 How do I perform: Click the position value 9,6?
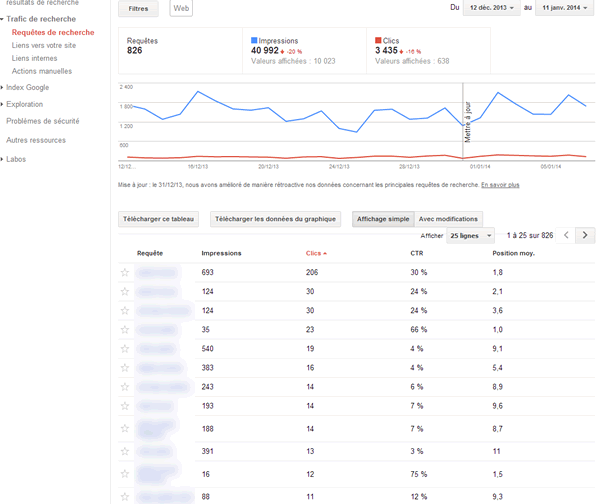(x=497, y=406)
